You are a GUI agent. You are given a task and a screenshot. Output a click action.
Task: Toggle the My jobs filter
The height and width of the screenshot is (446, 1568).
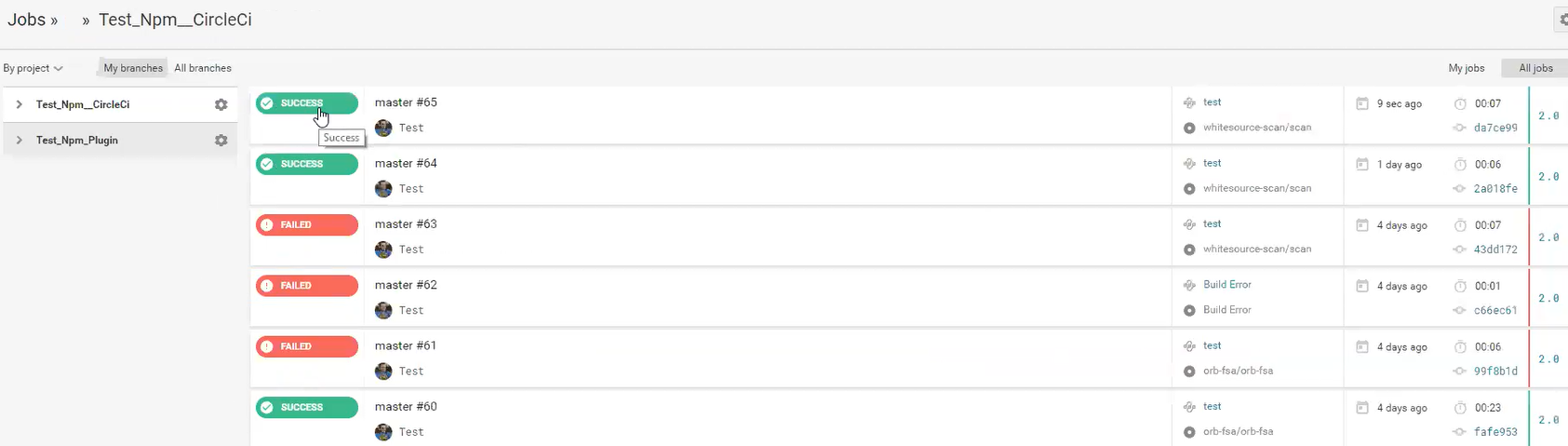[1467, 68]
